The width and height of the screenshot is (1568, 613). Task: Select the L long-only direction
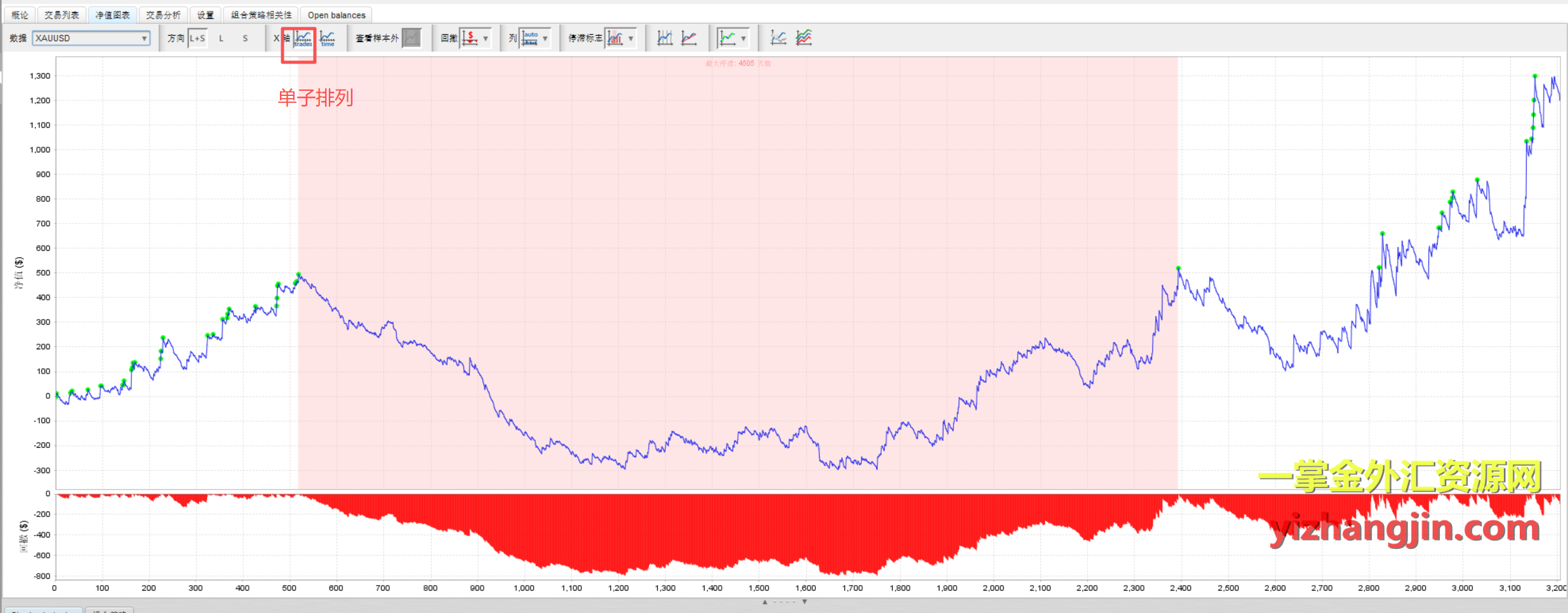pos(221,38)
